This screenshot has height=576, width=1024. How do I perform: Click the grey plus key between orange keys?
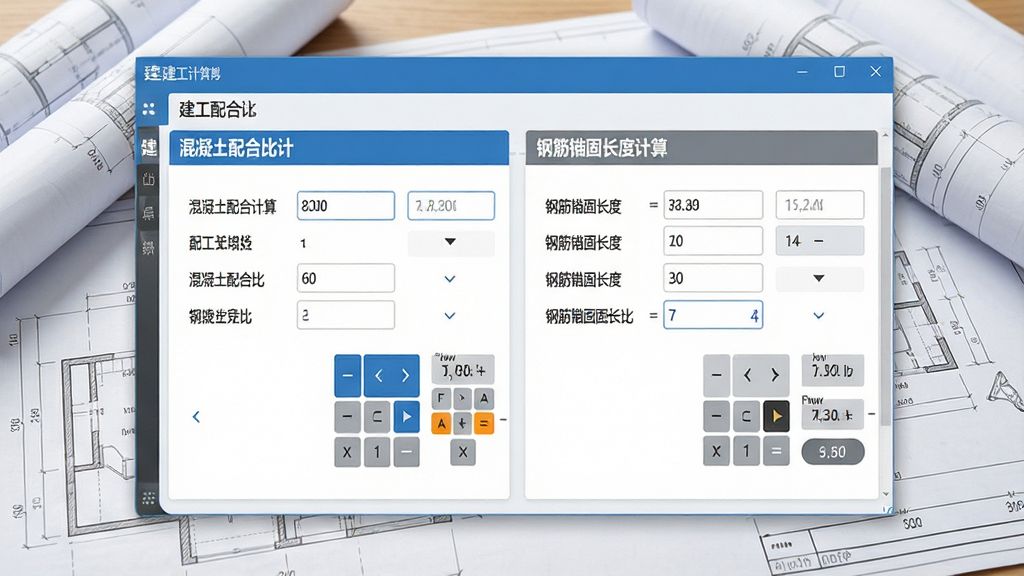pyautogui.click(x=462, y=424)
